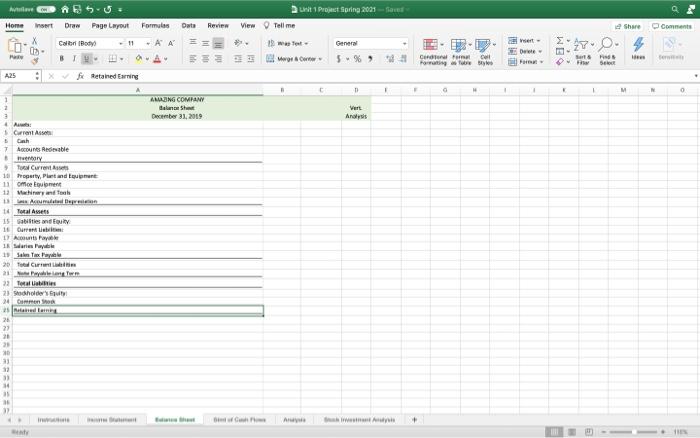
Task: Click the Delete cells button
Action: (525, 51)
